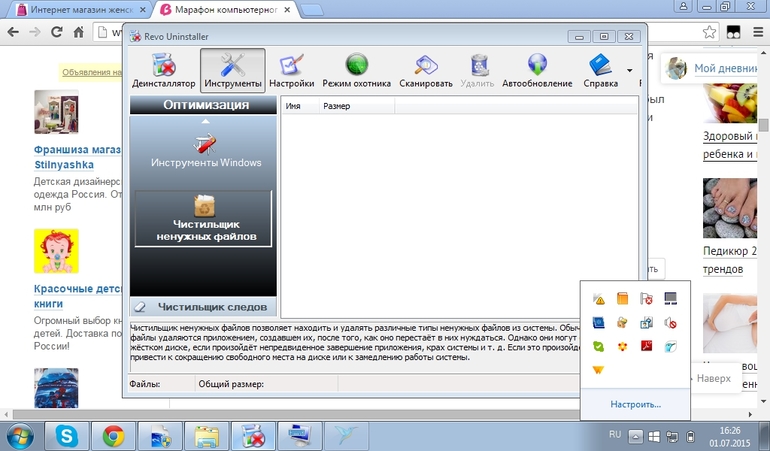Open Windows Explorer folder on taskbar
This screenshot has height=451, width=770.
207,436
